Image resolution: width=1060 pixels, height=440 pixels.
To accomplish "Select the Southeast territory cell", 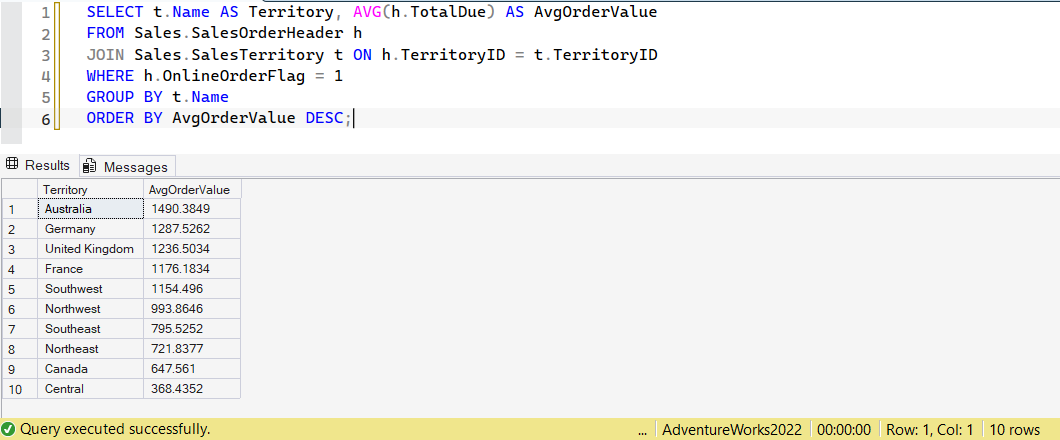I will point(91,328).
